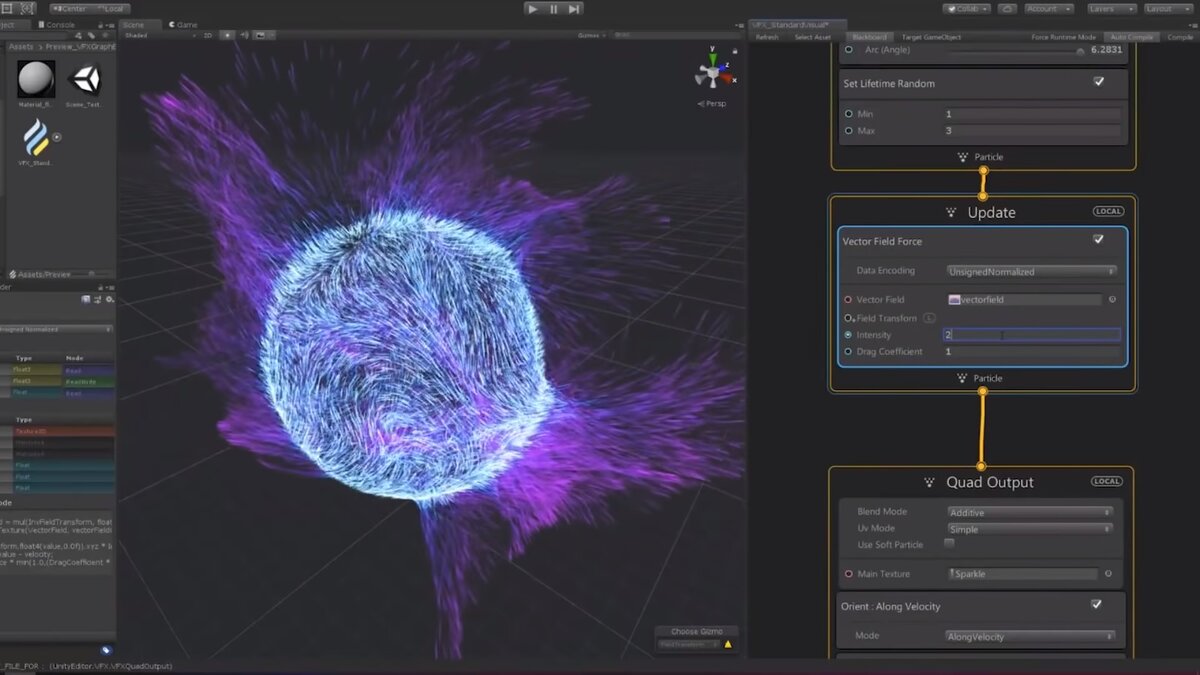Viewport: 1200px width, 675px height.
Task: Toggle scene audio icon
Action: (243, 35)
